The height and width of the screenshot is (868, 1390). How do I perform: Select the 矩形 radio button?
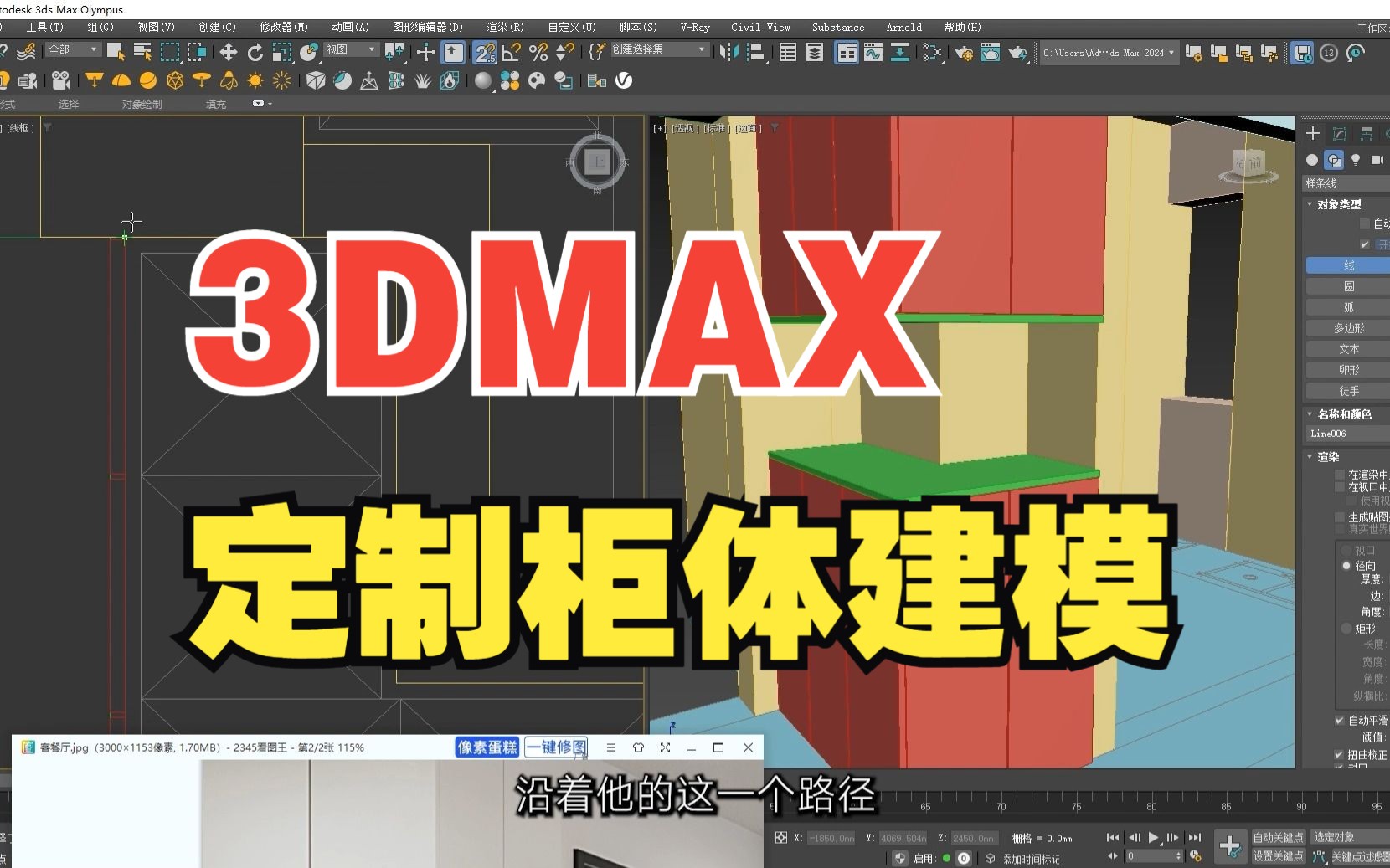pyautogui.click(x=1346, y=628)
